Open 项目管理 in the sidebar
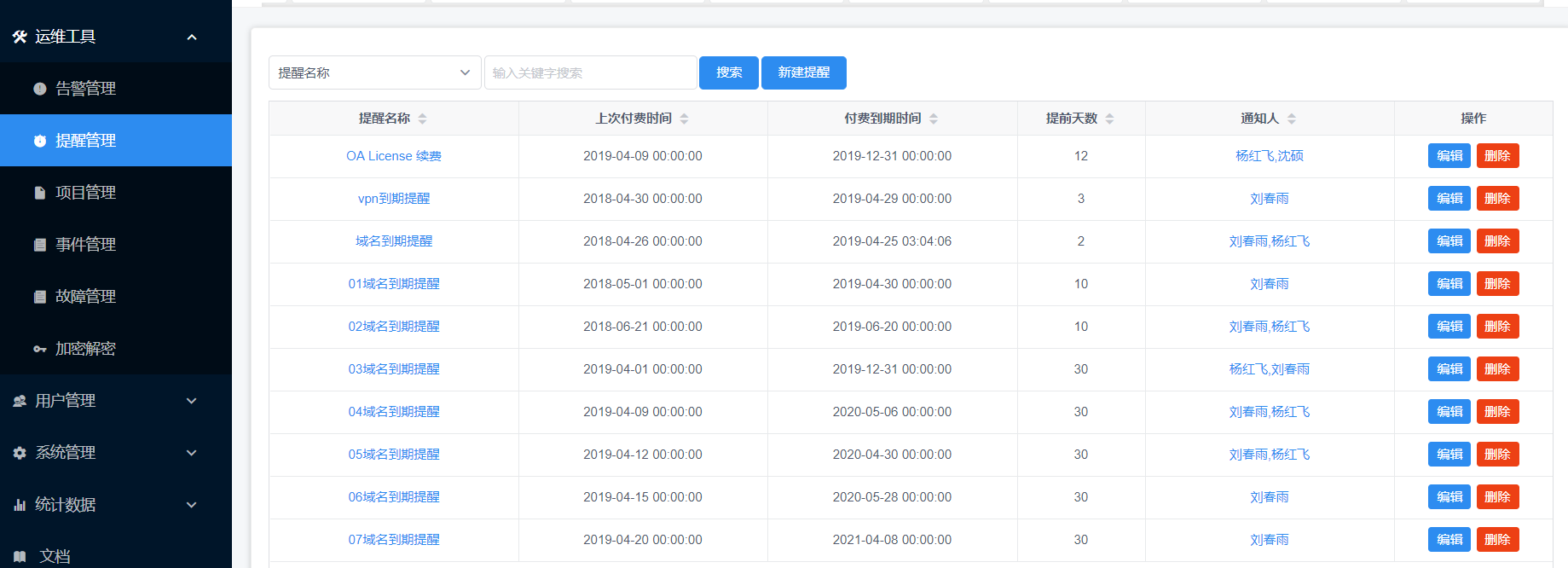1568x568 pixels. pyautogui.click(x=116, y=193)
